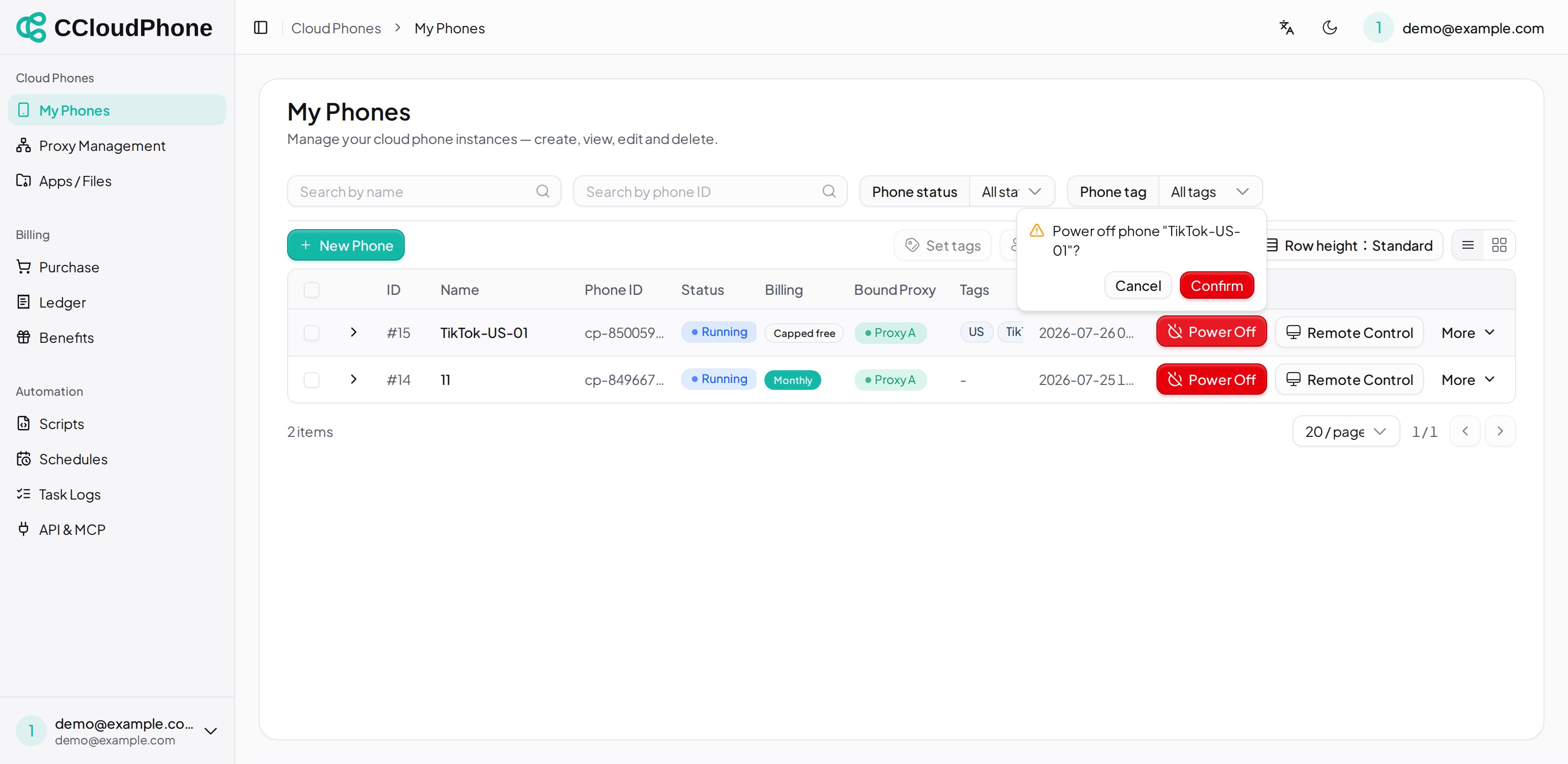The height and width of the screenshot is (764, 1568).
Task: Click the Set tags button
Action: coord(942,245)
